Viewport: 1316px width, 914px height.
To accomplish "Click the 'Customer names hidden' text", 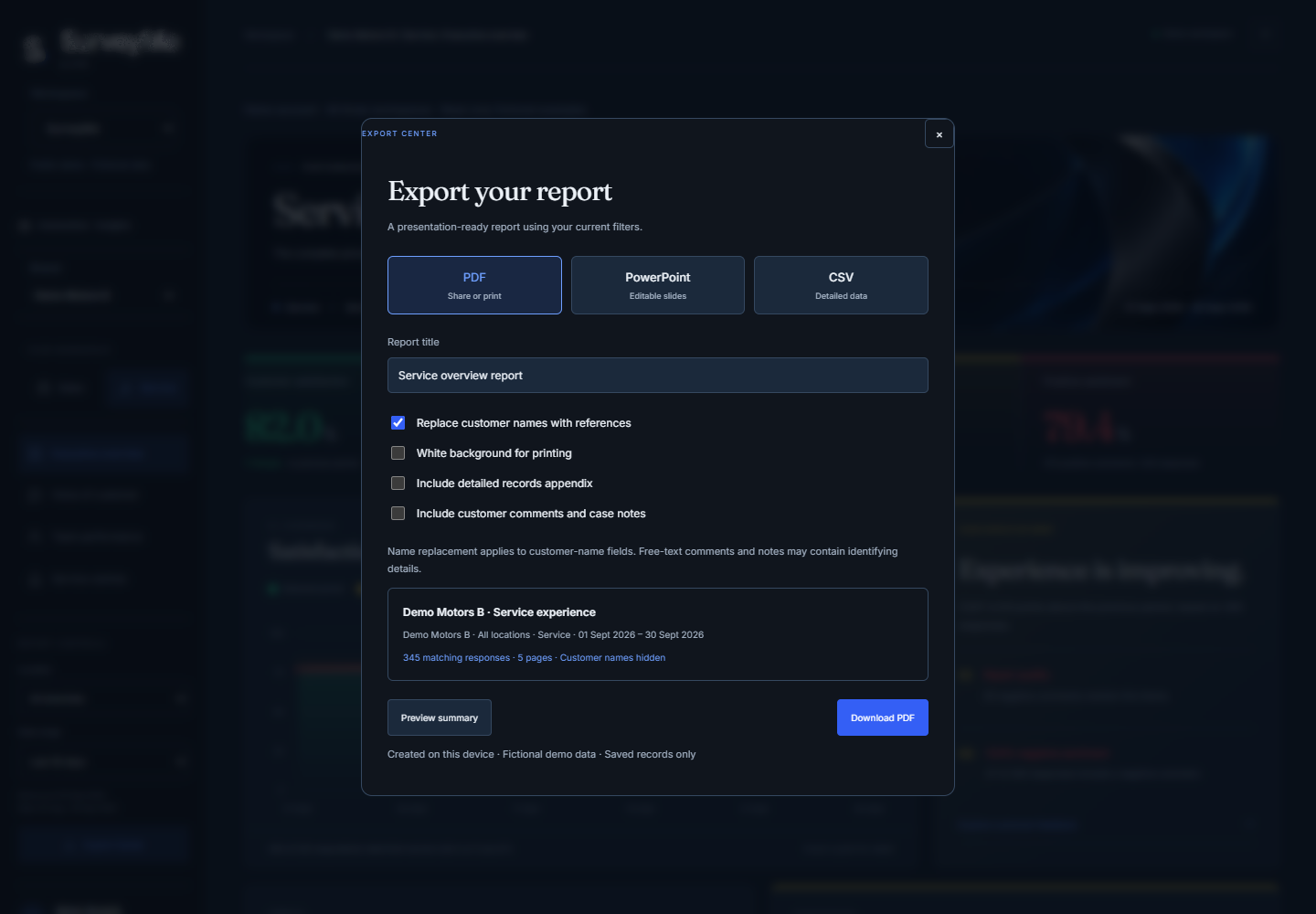I will click(x=612, y=658).
